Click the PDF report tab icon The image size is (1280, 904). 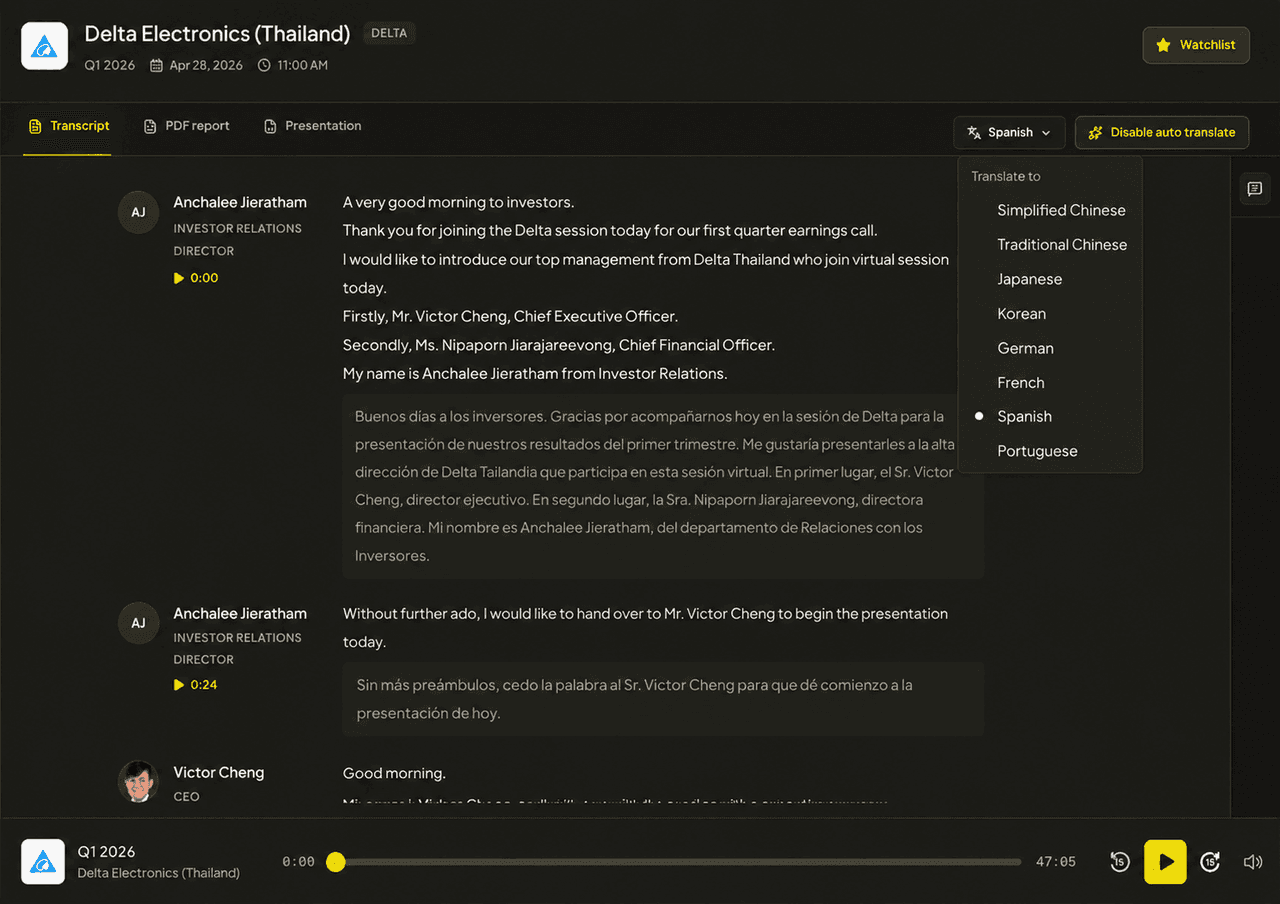click(150, 127)
